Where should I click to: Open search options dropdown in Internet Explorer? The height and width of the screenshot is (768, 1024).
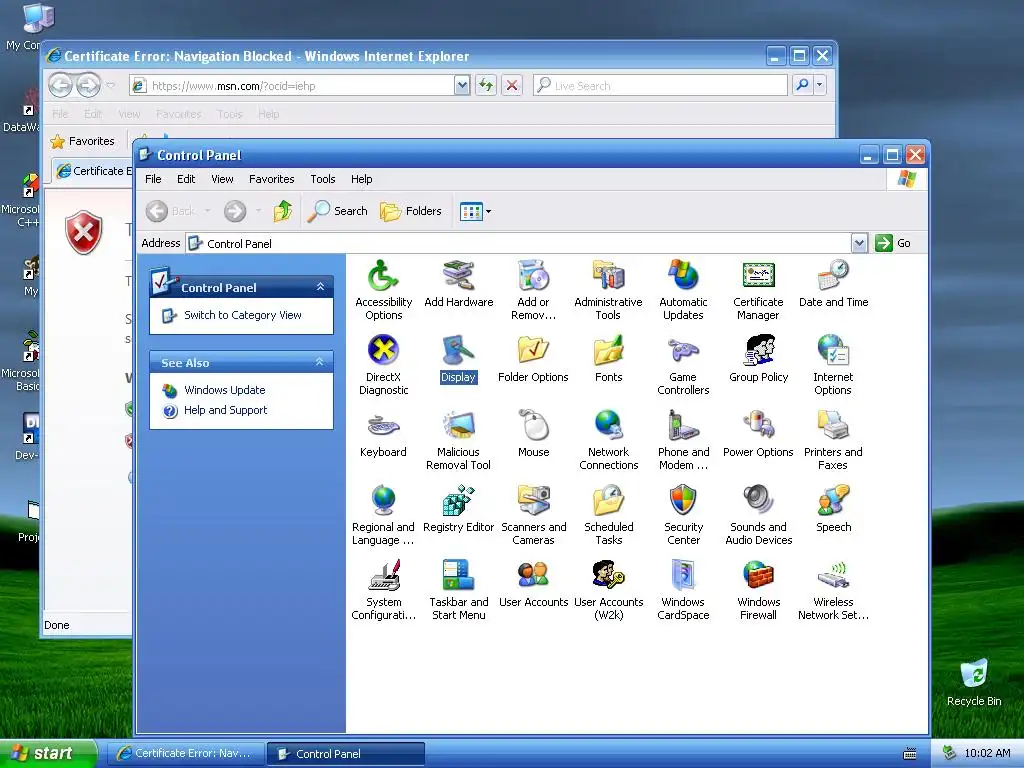point(820,85)
